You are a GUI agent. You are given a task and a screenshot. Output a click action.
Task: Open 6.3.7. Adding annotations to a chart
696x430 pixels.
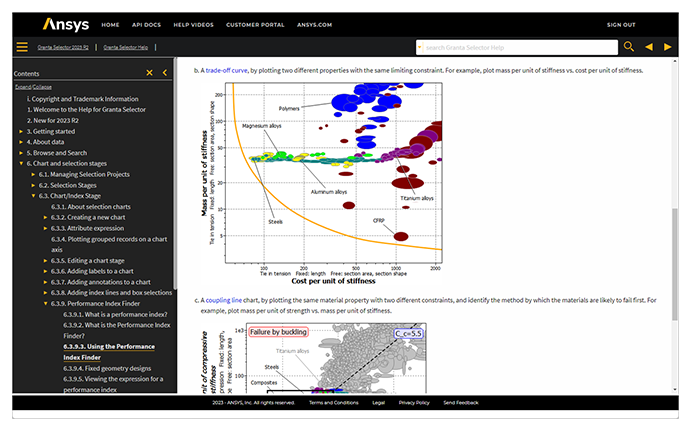[100, 282]
